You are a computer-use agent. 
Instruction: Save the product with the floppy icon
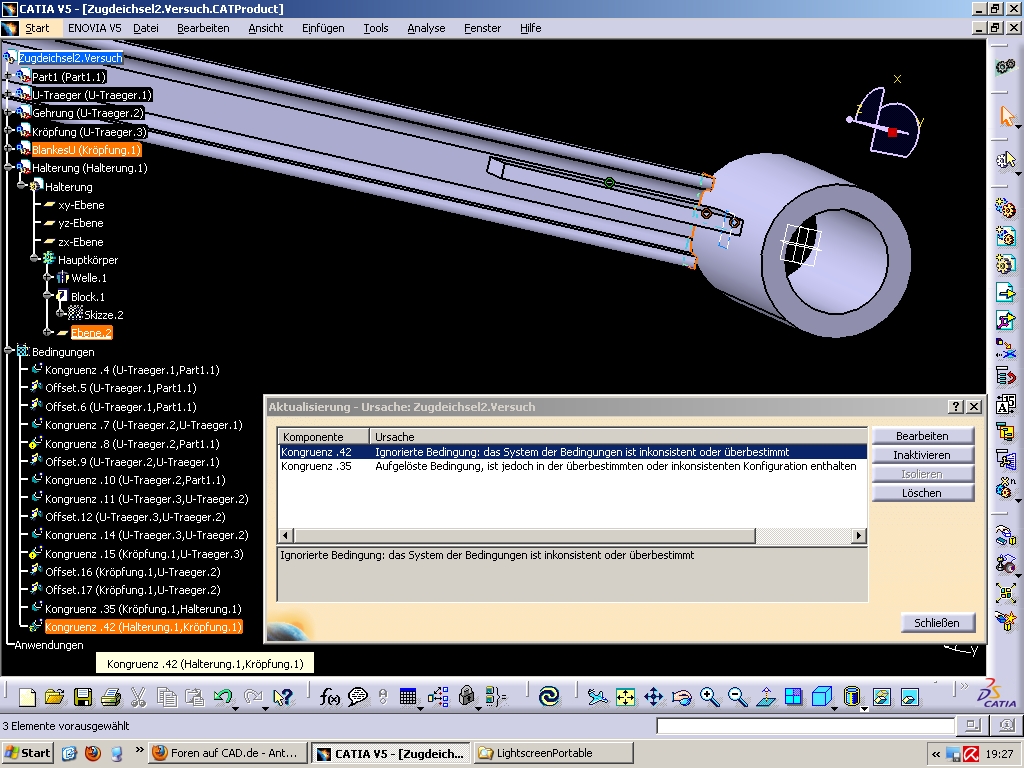pos(83,697)
